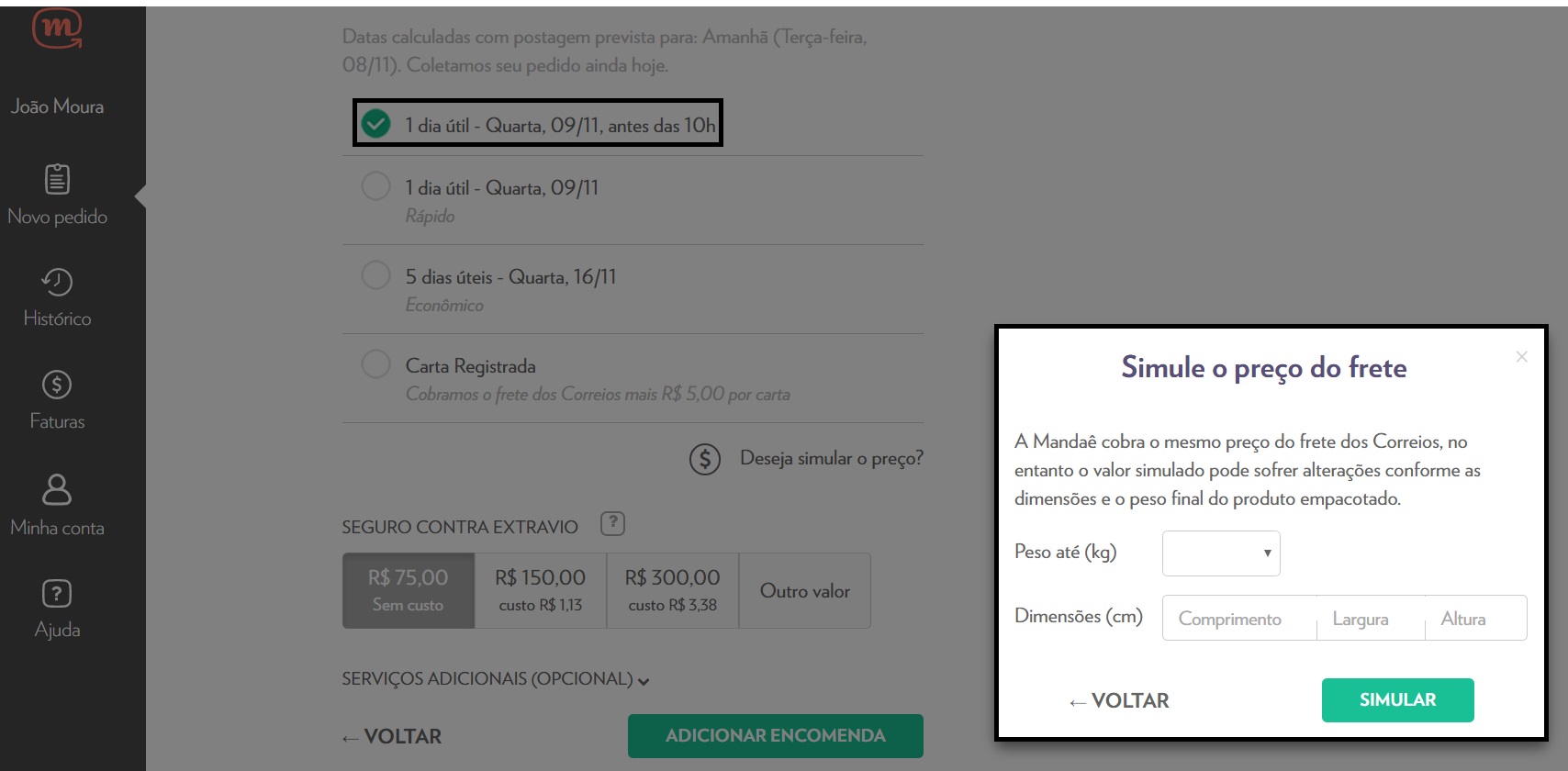Click the Adicionar Encomenda button
Viewport: 1568px width, 771px height.
[775, 736]
